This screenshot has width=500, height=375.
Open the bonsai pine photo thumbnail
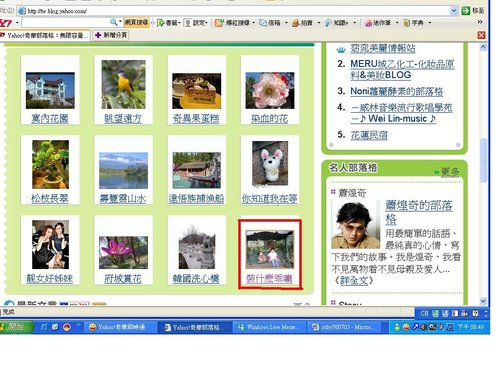tap(50, 164)
